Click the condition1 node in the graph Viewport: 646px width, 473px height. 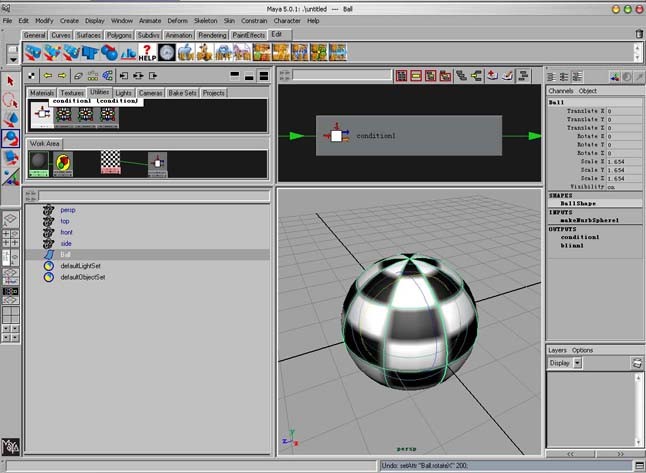click(x=336, y=135)
